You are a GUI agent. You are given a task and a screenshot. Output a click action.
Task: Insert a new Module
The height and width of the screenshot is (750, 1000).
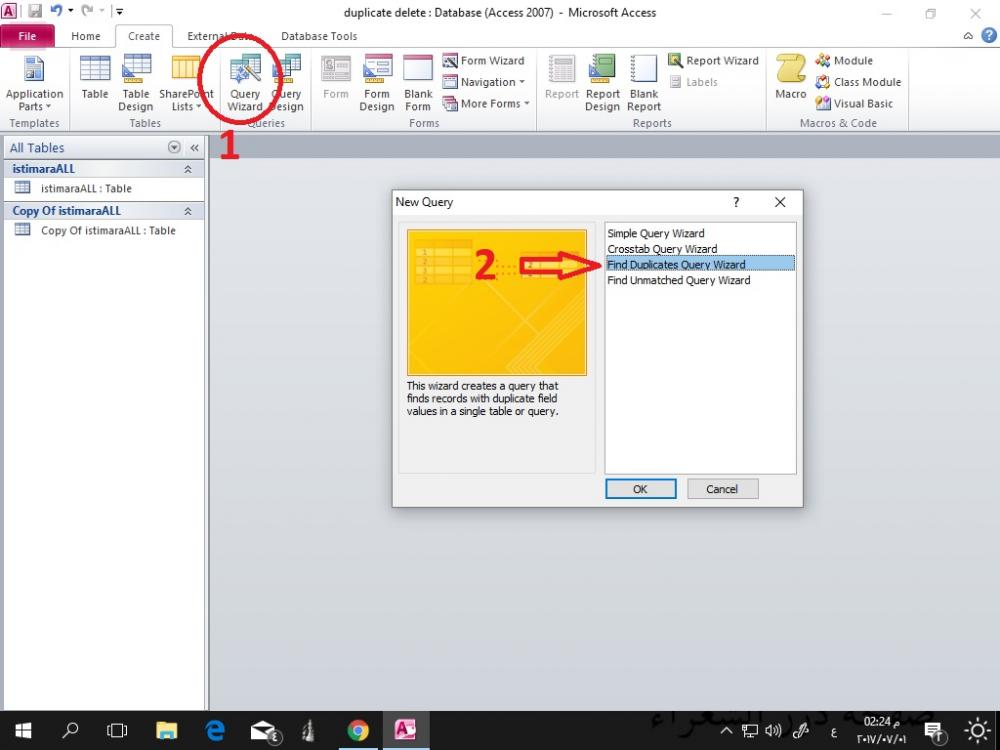pyautogui.click(x=844, y=61)
